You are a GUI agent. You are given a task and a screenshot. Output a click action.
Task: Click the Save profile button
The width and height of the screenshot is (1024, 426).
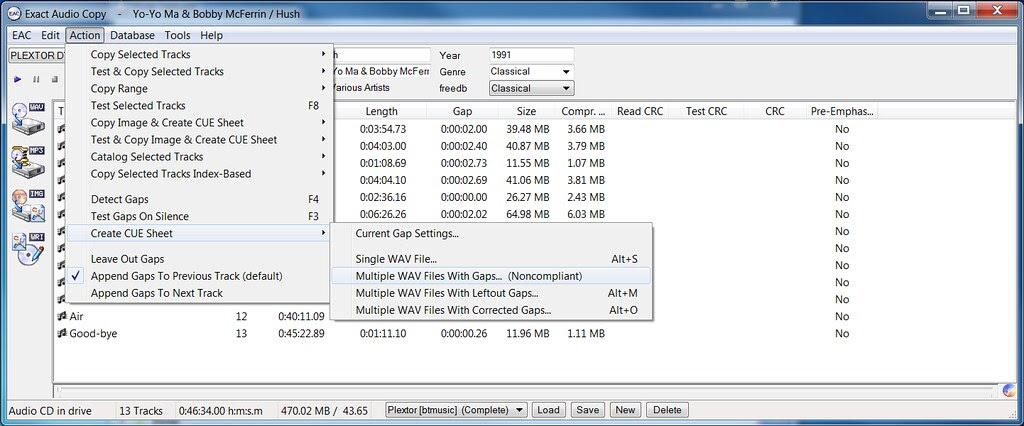pos(587,410)
